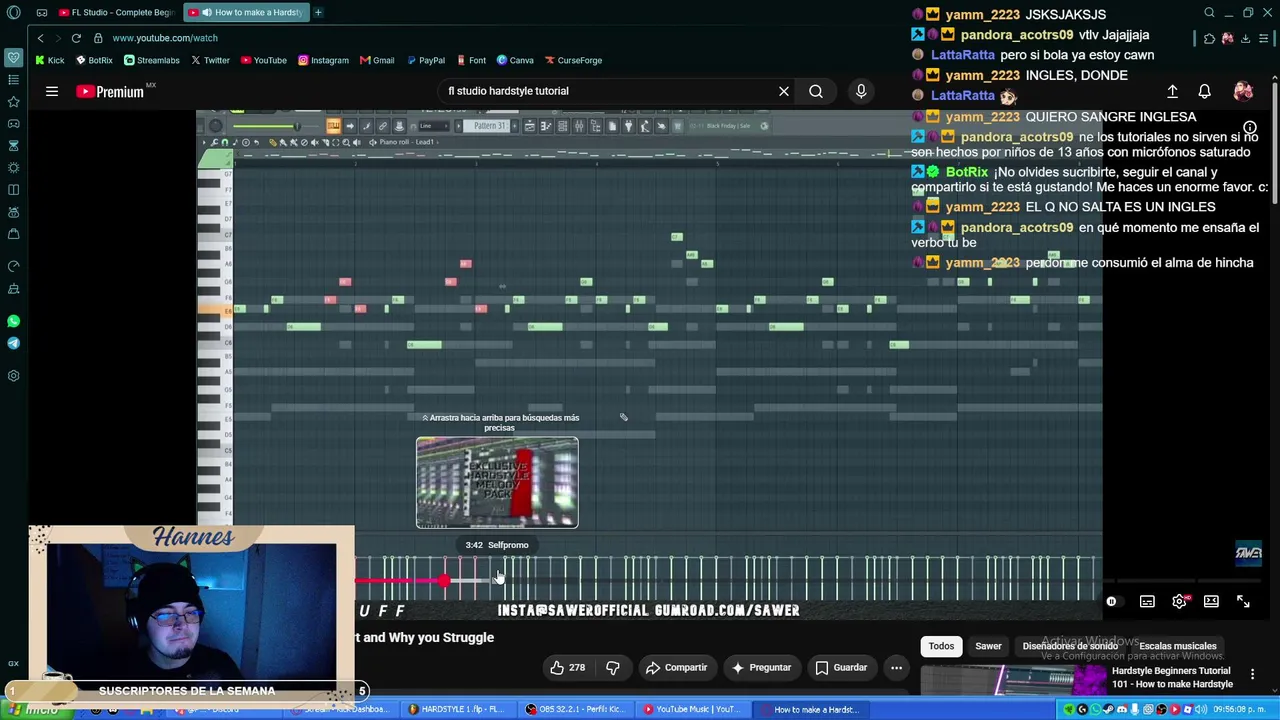1280x720 pixels.
Task: Open the video player settings gear
Action: pyautogui.click(x=1179, y=602)
